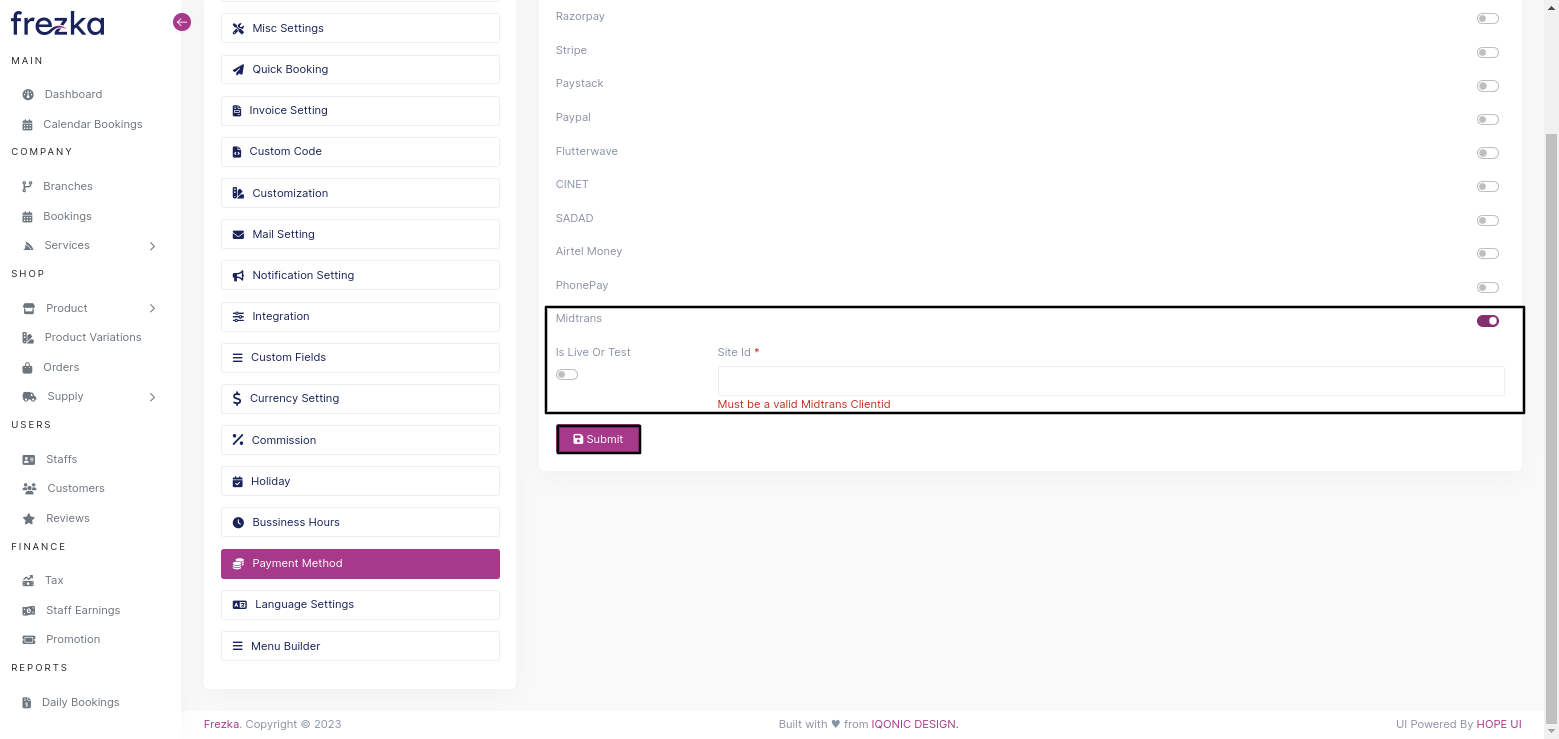Click the Promotion file icon
The image size is (1559, 739).
(28, 640)
